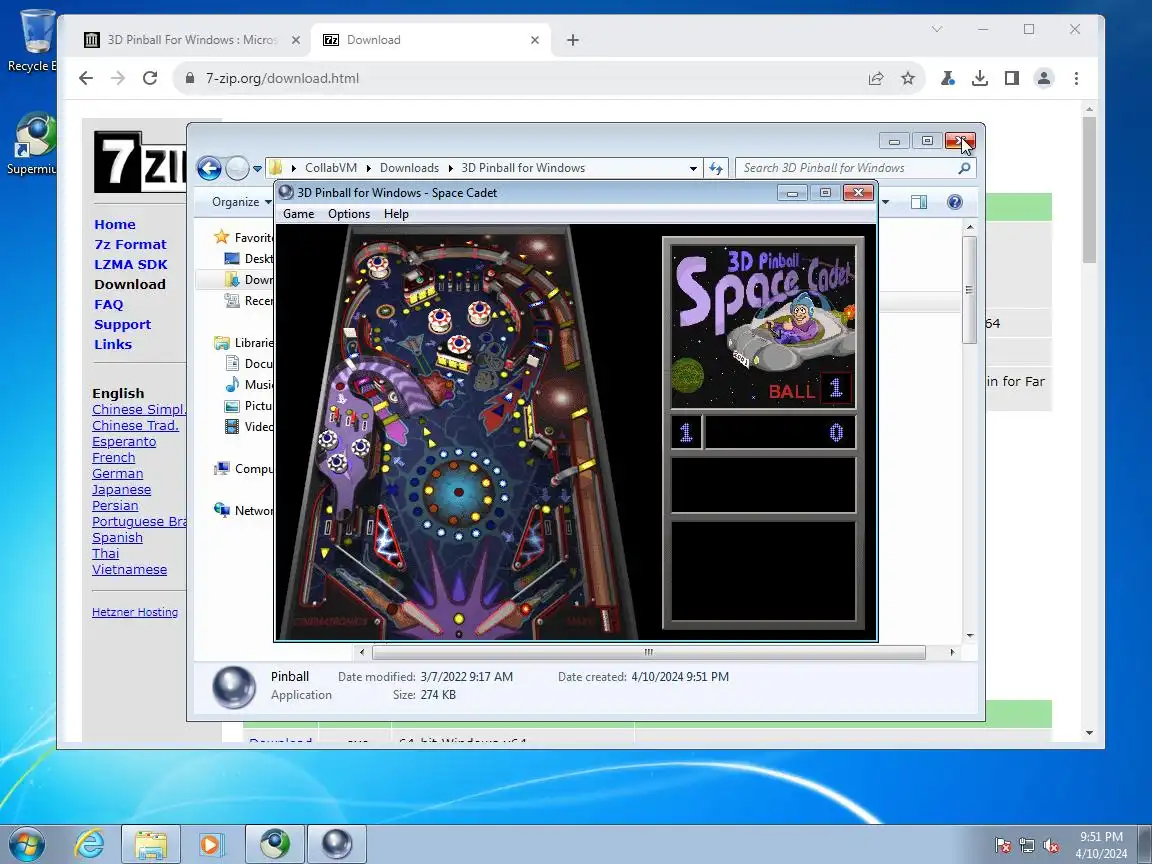Open Chrome three-dot menu
This screenshot has height=864, width=1152.
[1076, 78]
